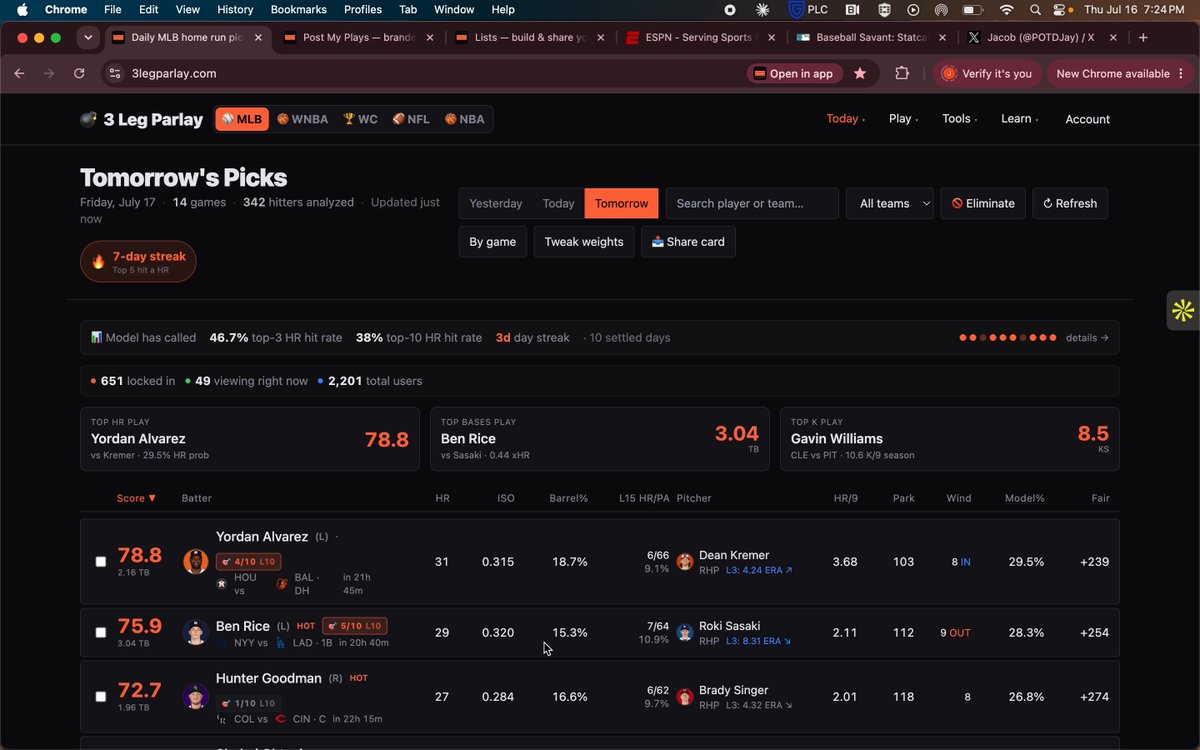1200x750 pixels.
Task: Check the Yordan Alvarez row checkbox
Action: [x=101, y=562]
